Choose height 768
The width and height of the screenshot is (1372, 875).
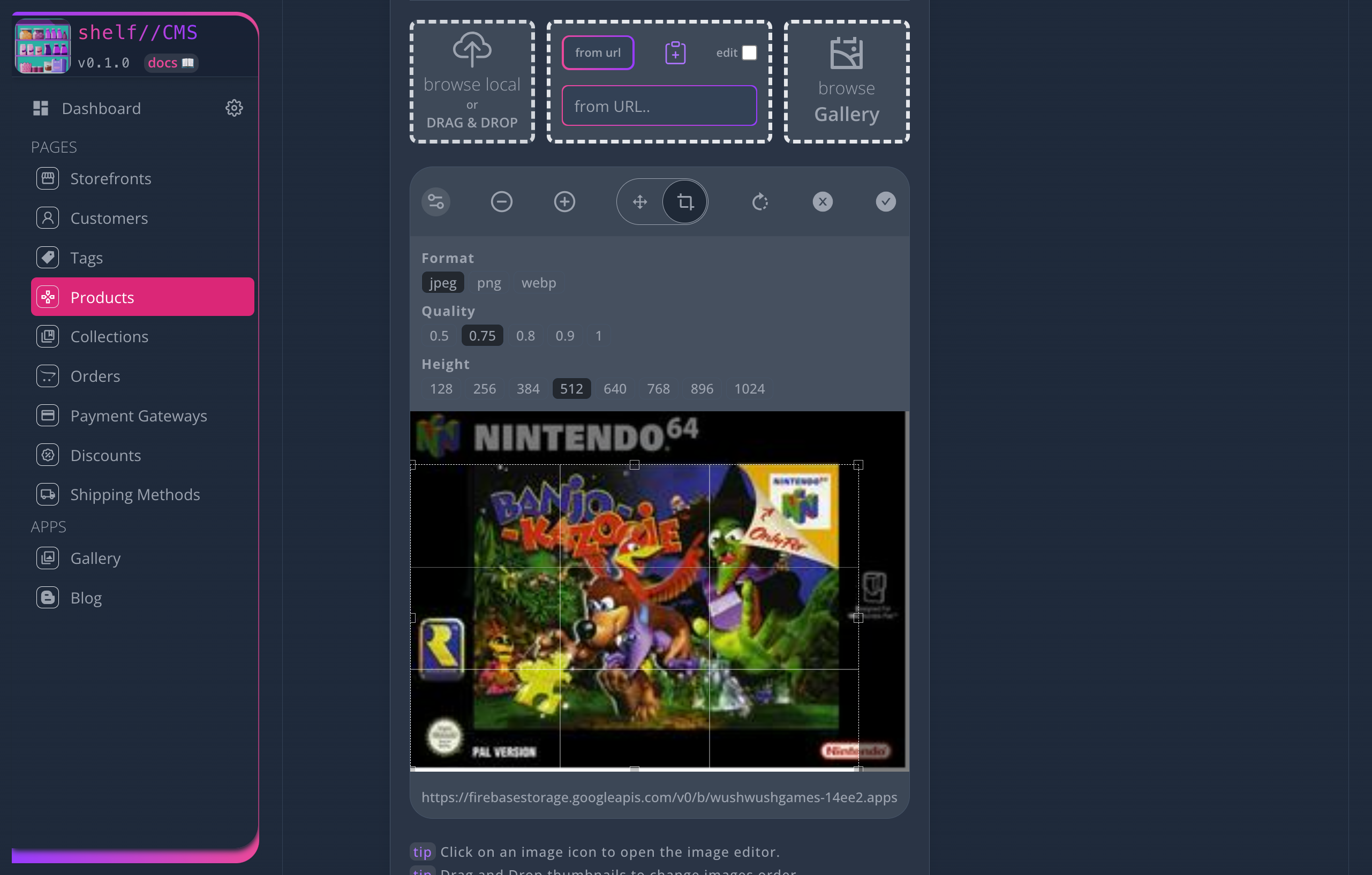coord(658,389)
